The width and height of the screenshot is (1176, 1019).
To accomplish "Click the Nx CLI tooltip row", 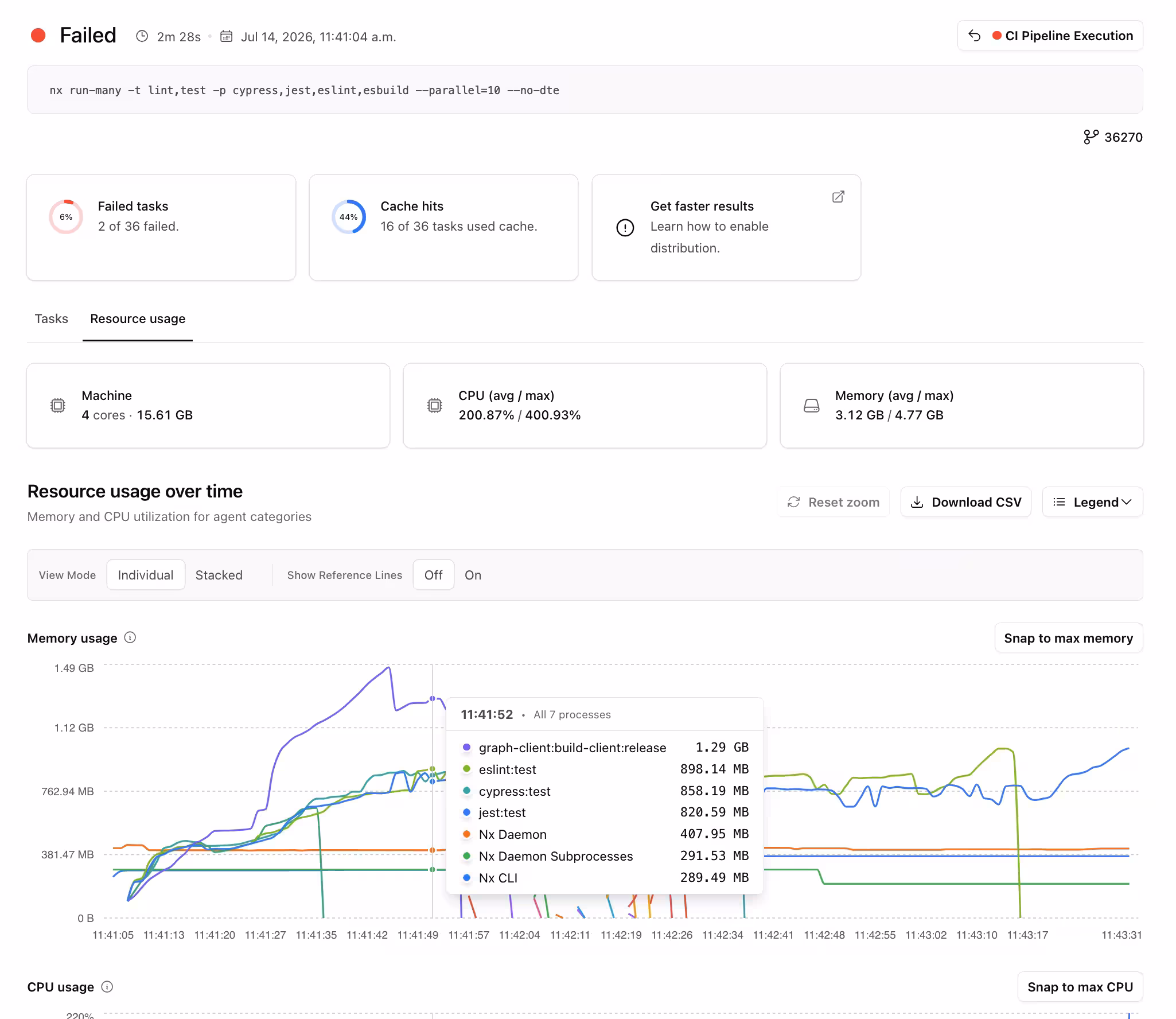I will pyautogui.click(x=605, y=878).
